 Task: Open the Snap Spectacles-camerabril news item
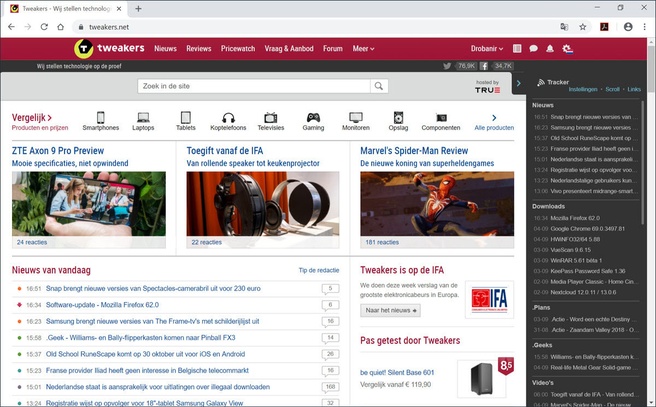(153, 289)
